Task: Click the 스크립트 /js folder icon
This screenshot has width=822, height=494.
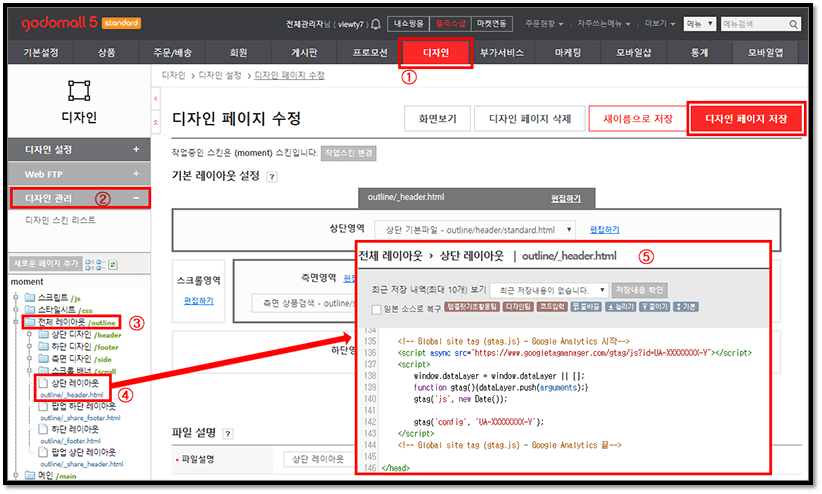Action: point(30,298)
